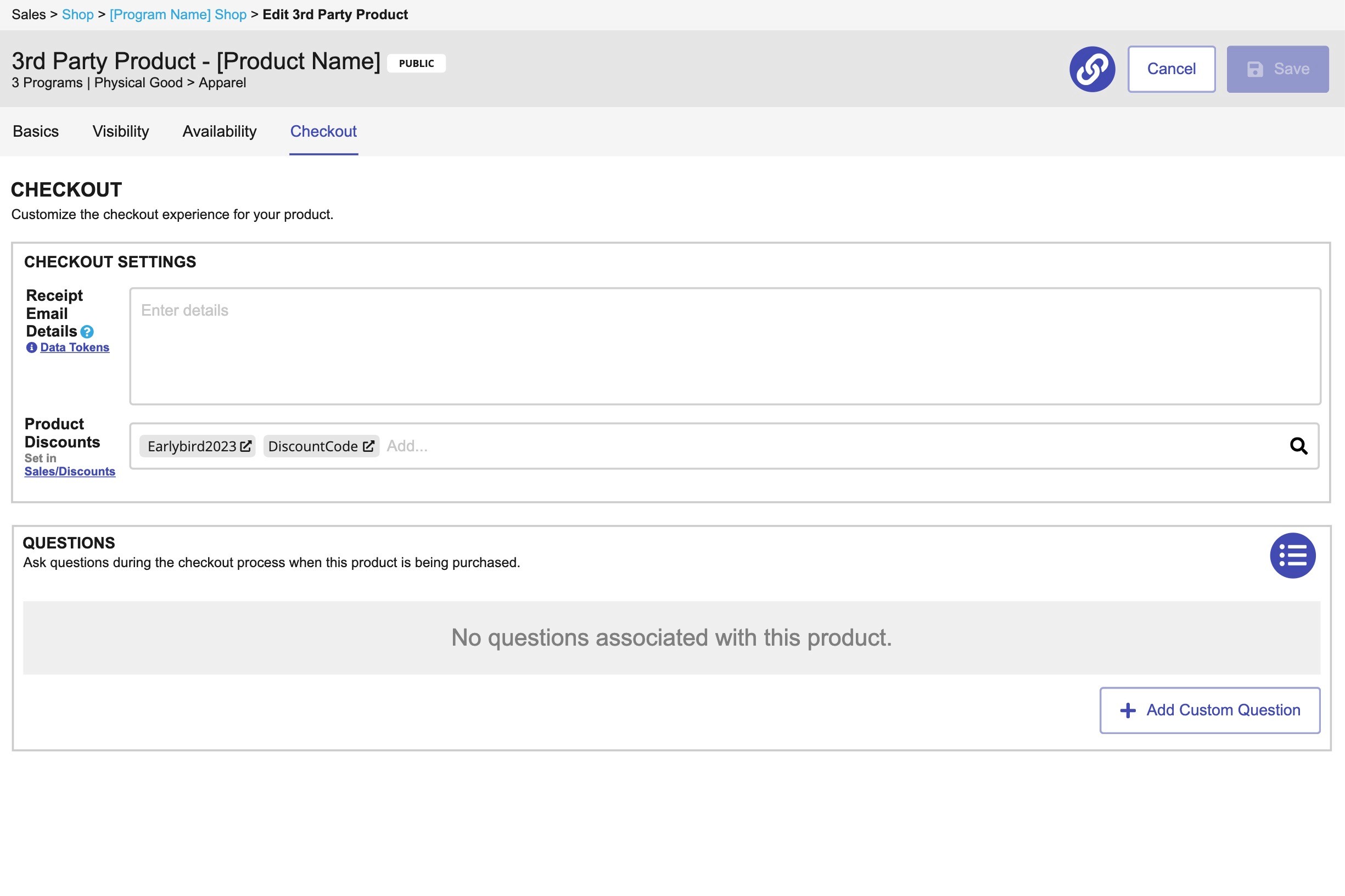Screen dimensions: 1345x896
Task: Click the discount search magnifier icon
Action: (1298, 446)
